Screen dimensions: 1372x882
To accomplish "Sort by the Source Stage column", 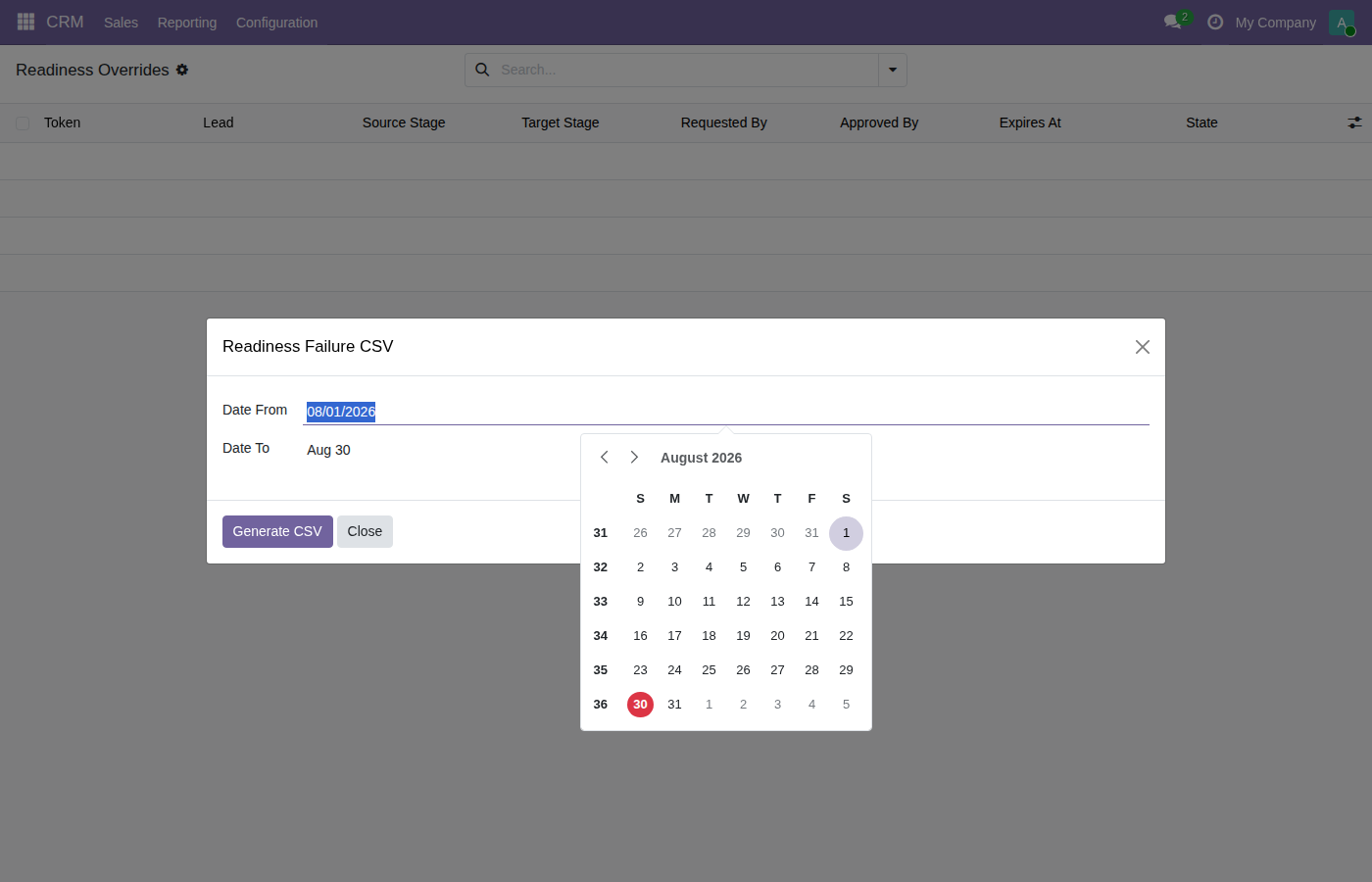I will tap(404, 122).
